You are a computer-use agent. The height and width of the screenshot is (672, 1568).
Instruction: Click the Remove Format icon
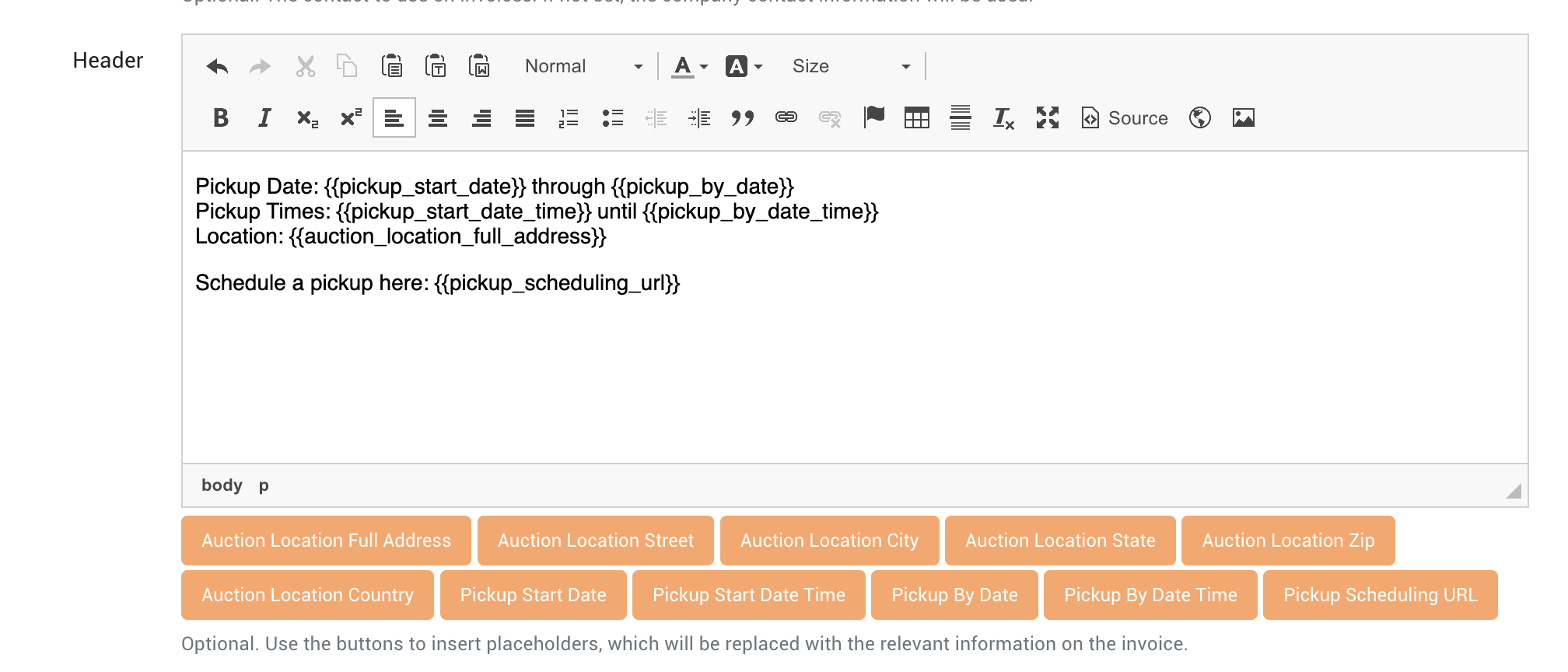1003,118
